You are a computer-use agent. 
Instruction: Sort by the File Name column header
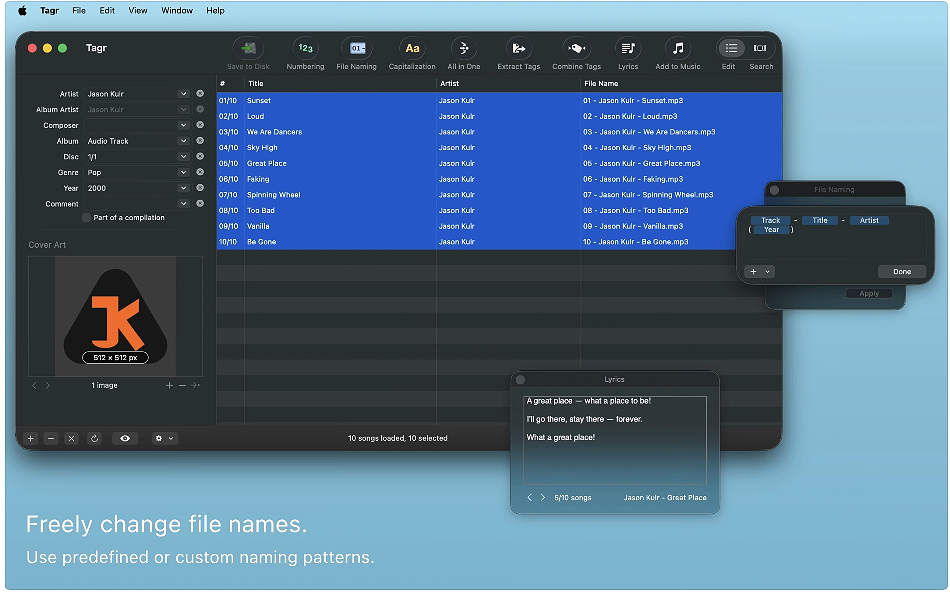680,84
